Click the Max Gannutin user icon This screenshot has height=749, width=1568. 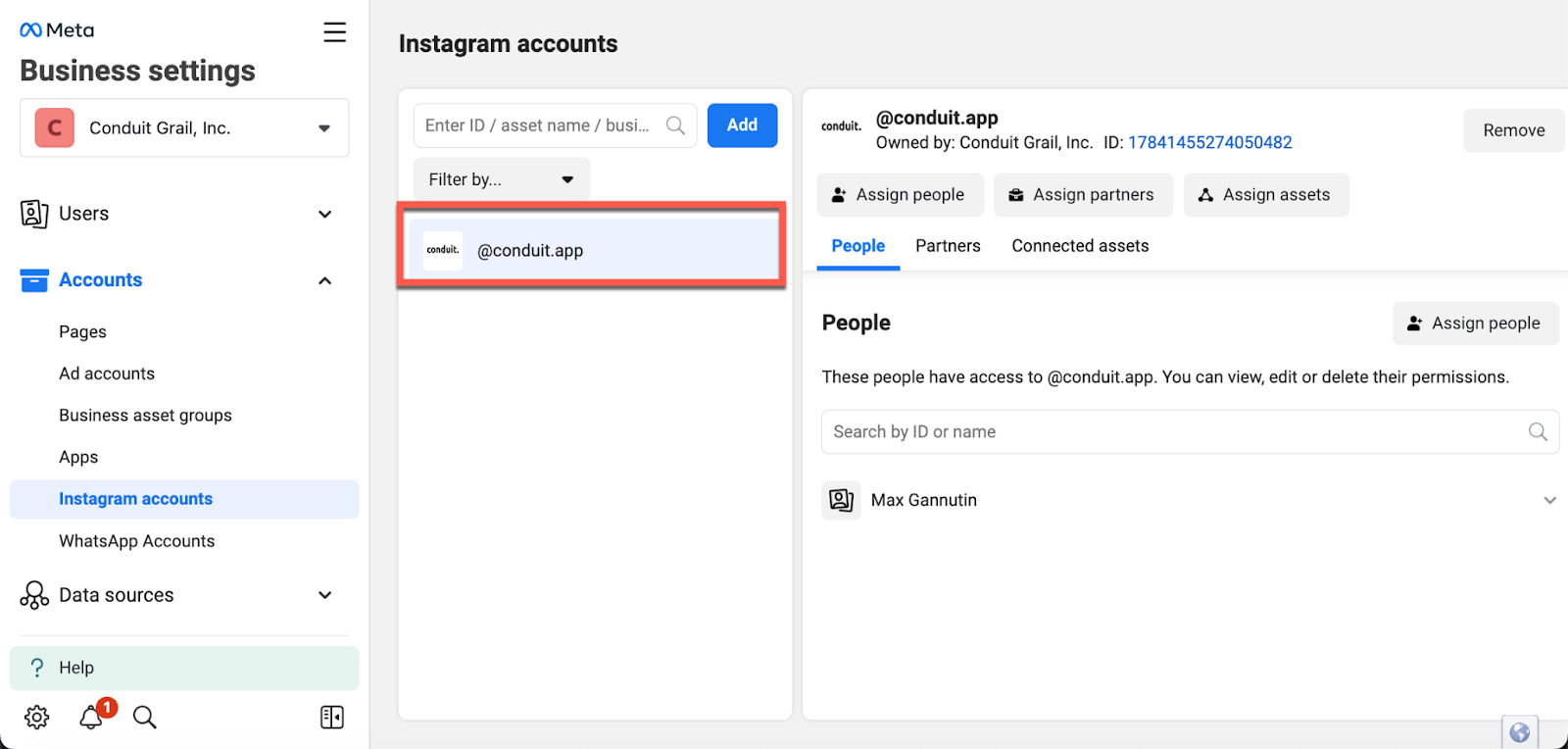tap(841, 500)
